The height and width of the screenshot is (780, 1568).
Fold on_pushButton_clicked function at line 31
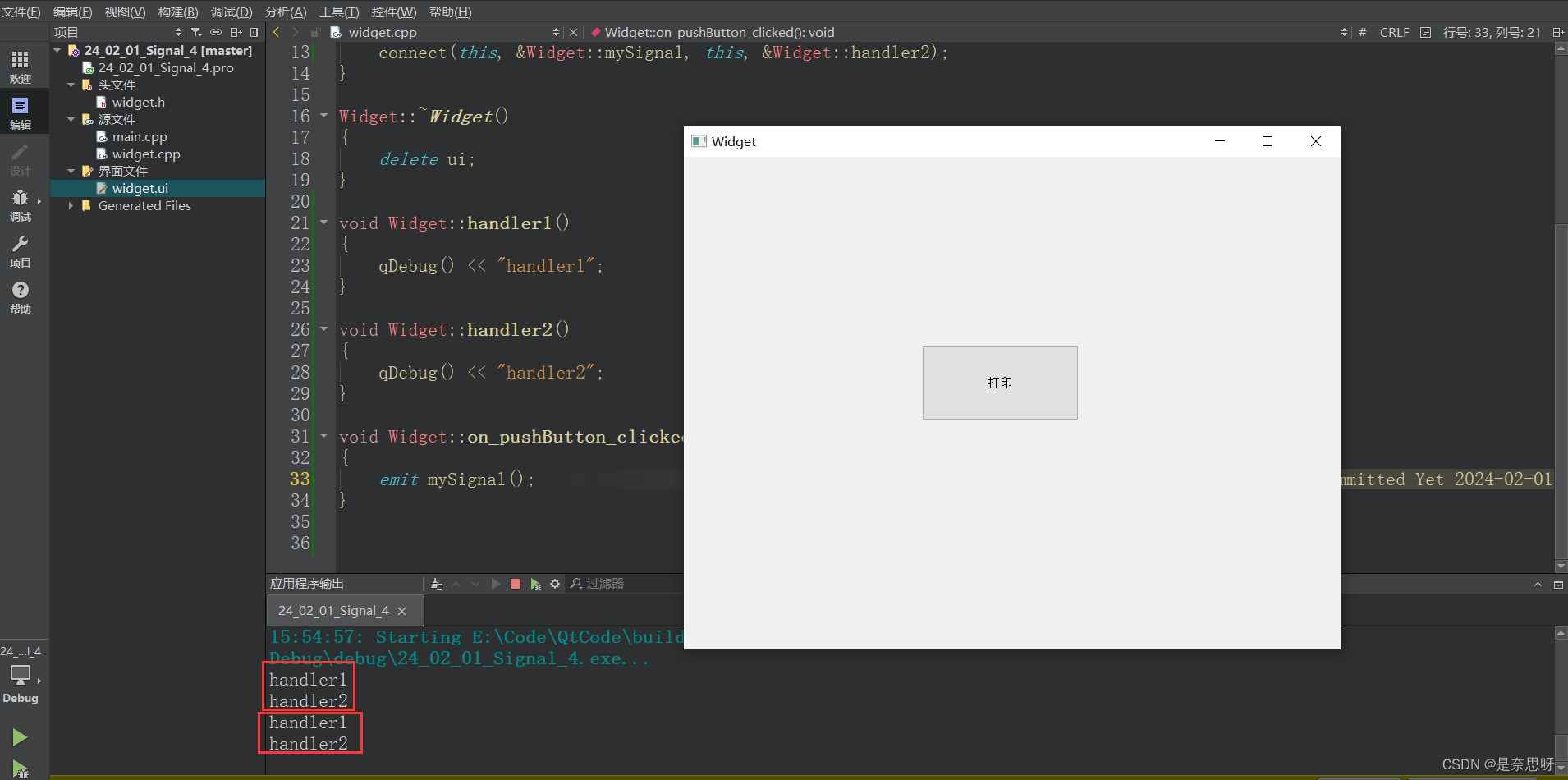323,436
